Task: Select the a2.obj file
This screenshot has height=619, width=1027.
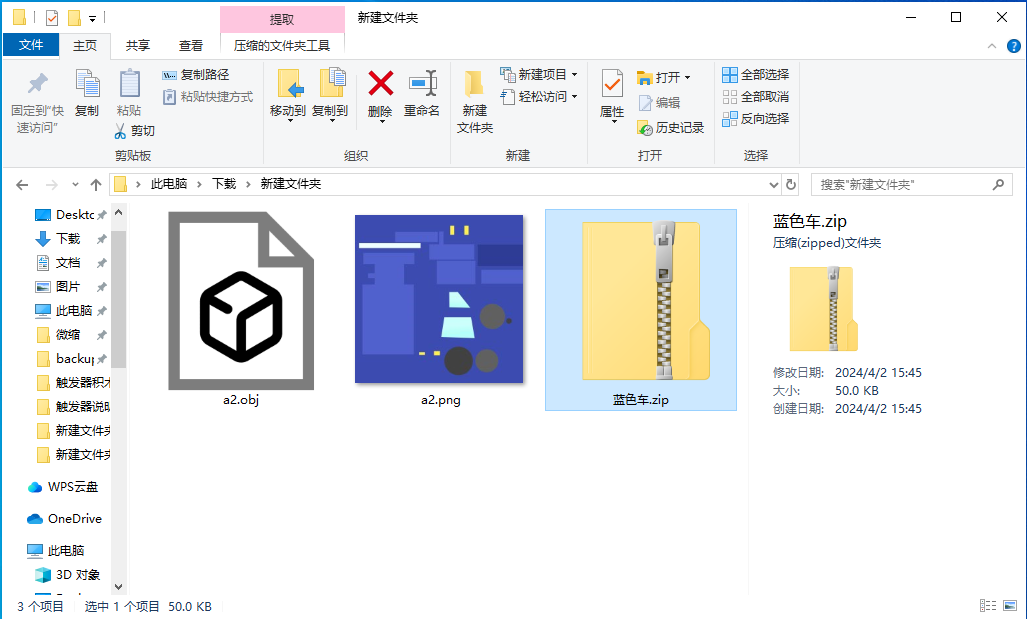Action: click(241, 309)
